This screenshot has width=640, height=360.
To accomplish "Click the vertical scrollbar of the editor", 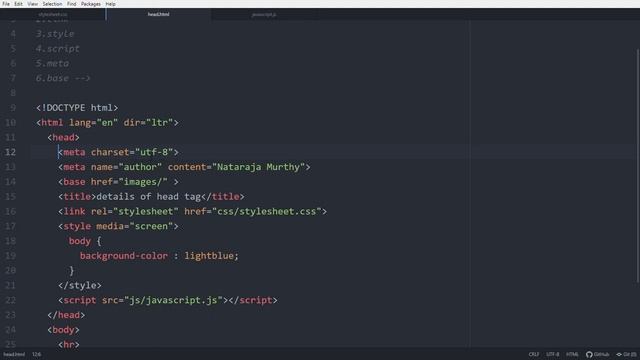I will click(x=638, y=165).
